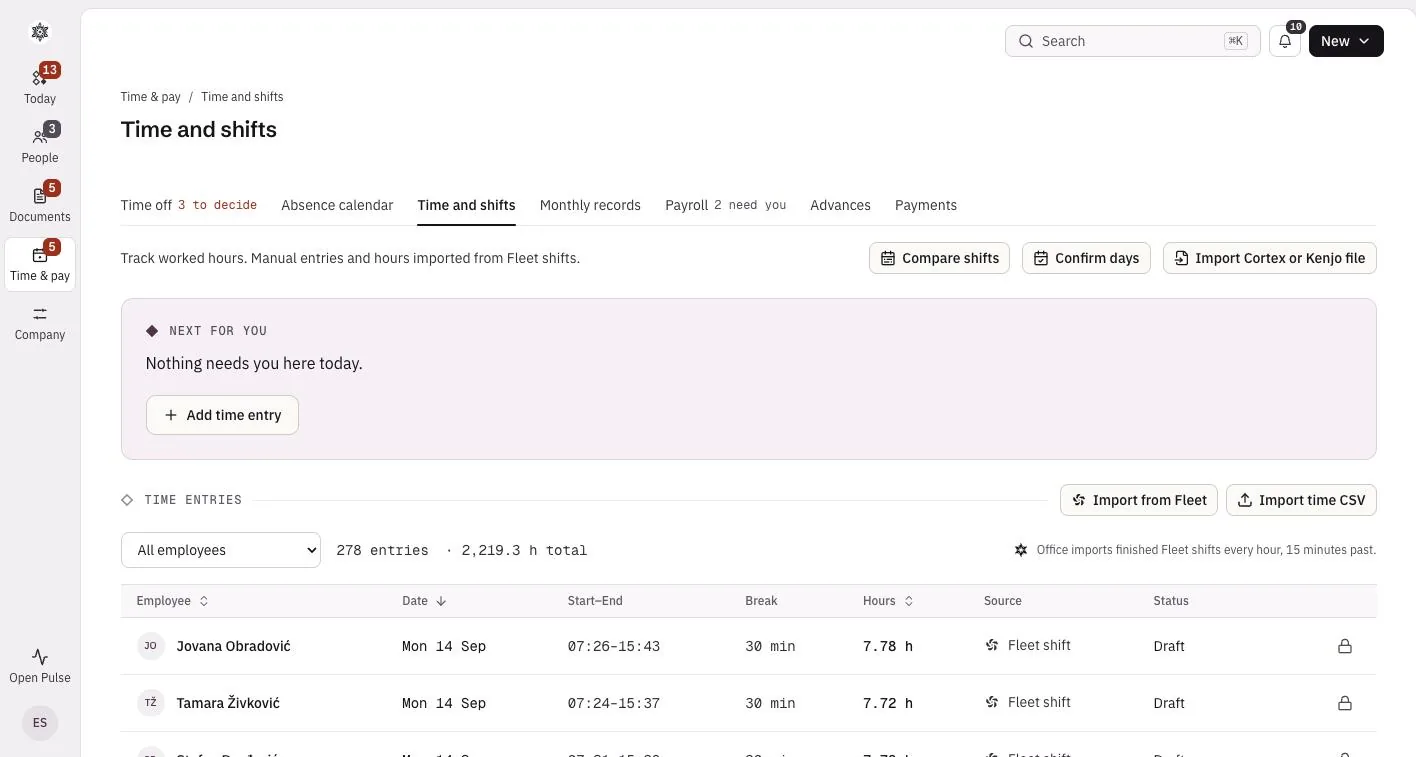Viewport: 1416px width, 757px height.
Task: Click the 7.78 h hours value
Action: pos(888,646)
